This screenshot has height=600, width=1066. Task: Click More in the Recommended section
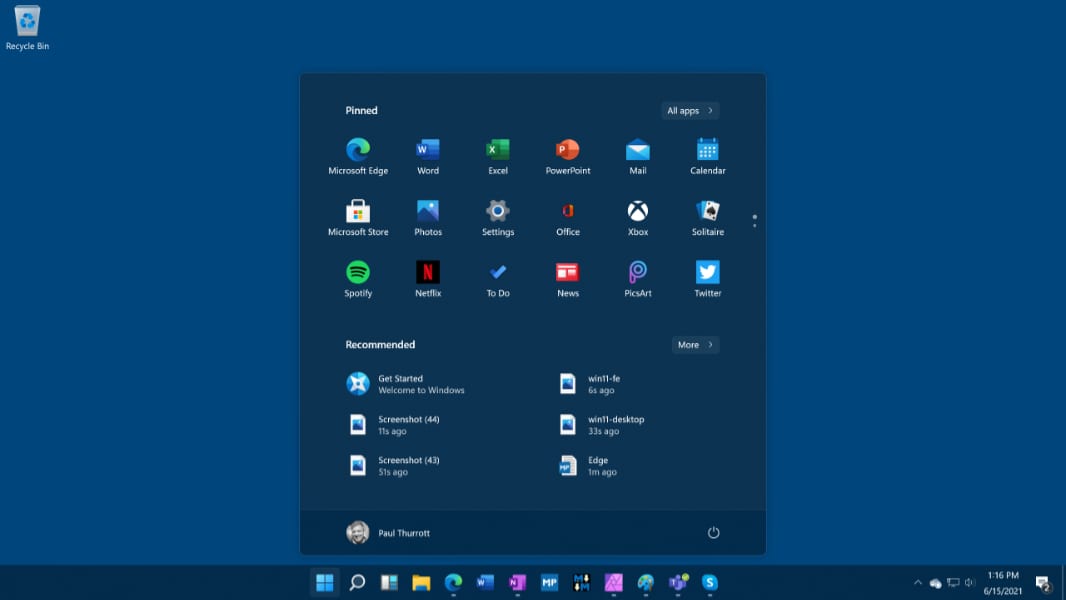[x=695, y=345]
